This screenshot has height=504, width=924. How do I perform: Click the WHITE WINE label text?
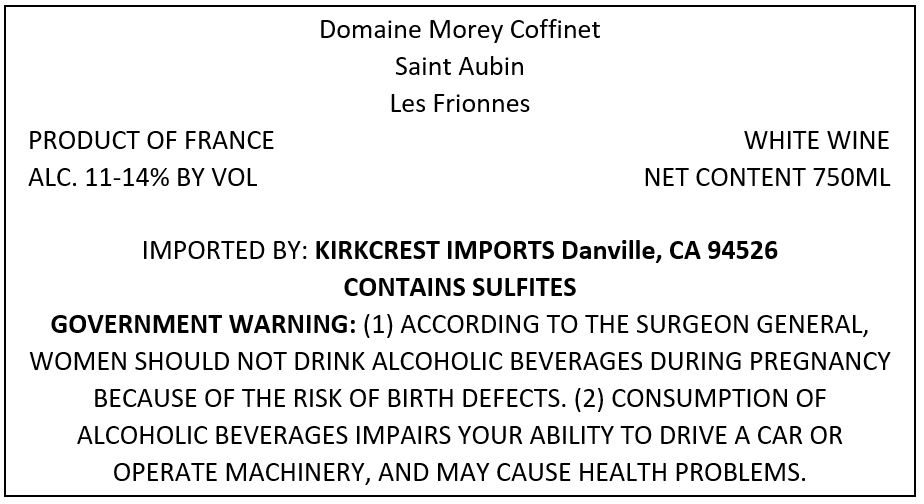click(817, 141)
